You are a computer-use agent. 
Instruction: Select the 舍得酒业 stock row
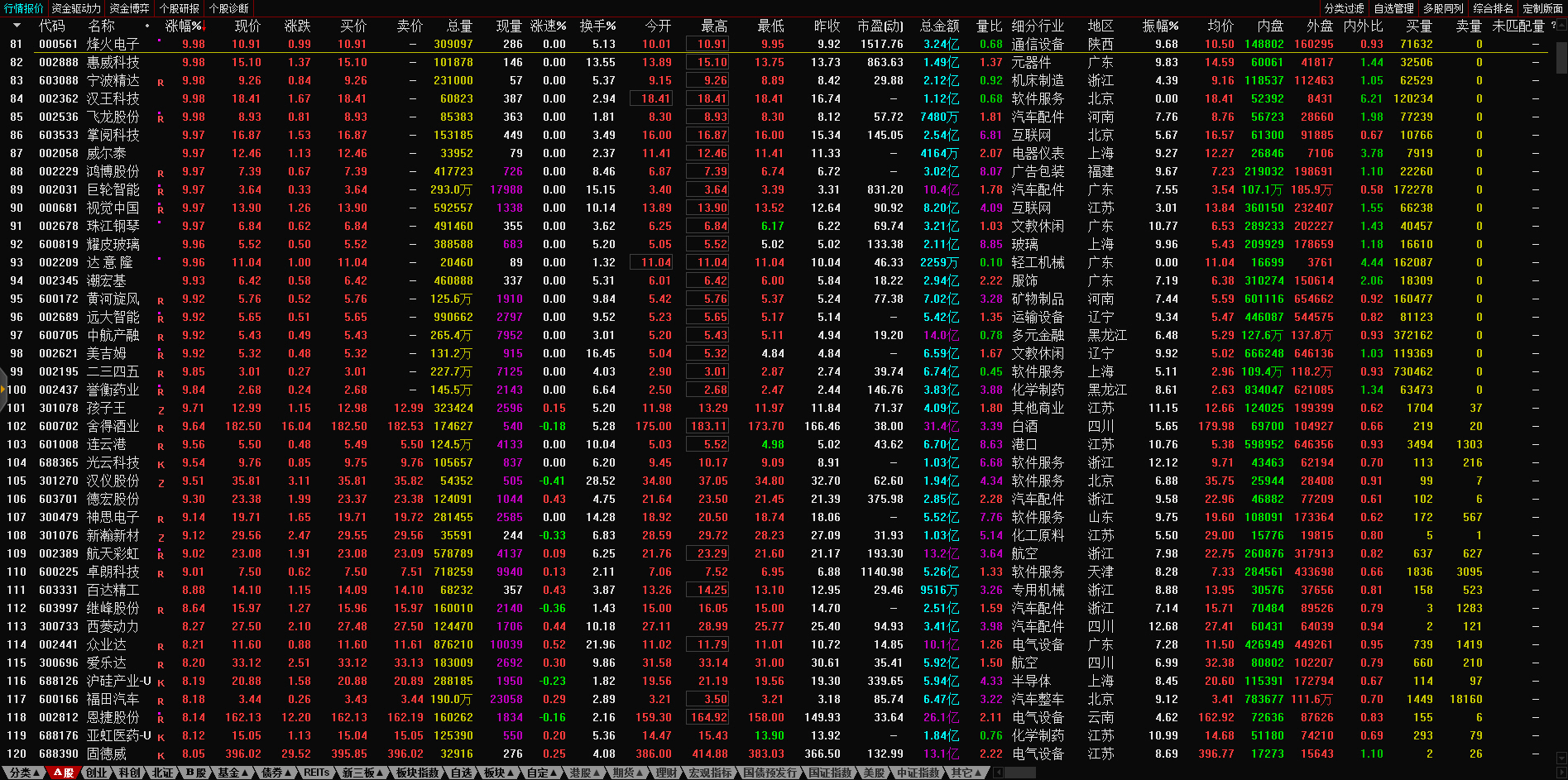[x=113, y=426]
